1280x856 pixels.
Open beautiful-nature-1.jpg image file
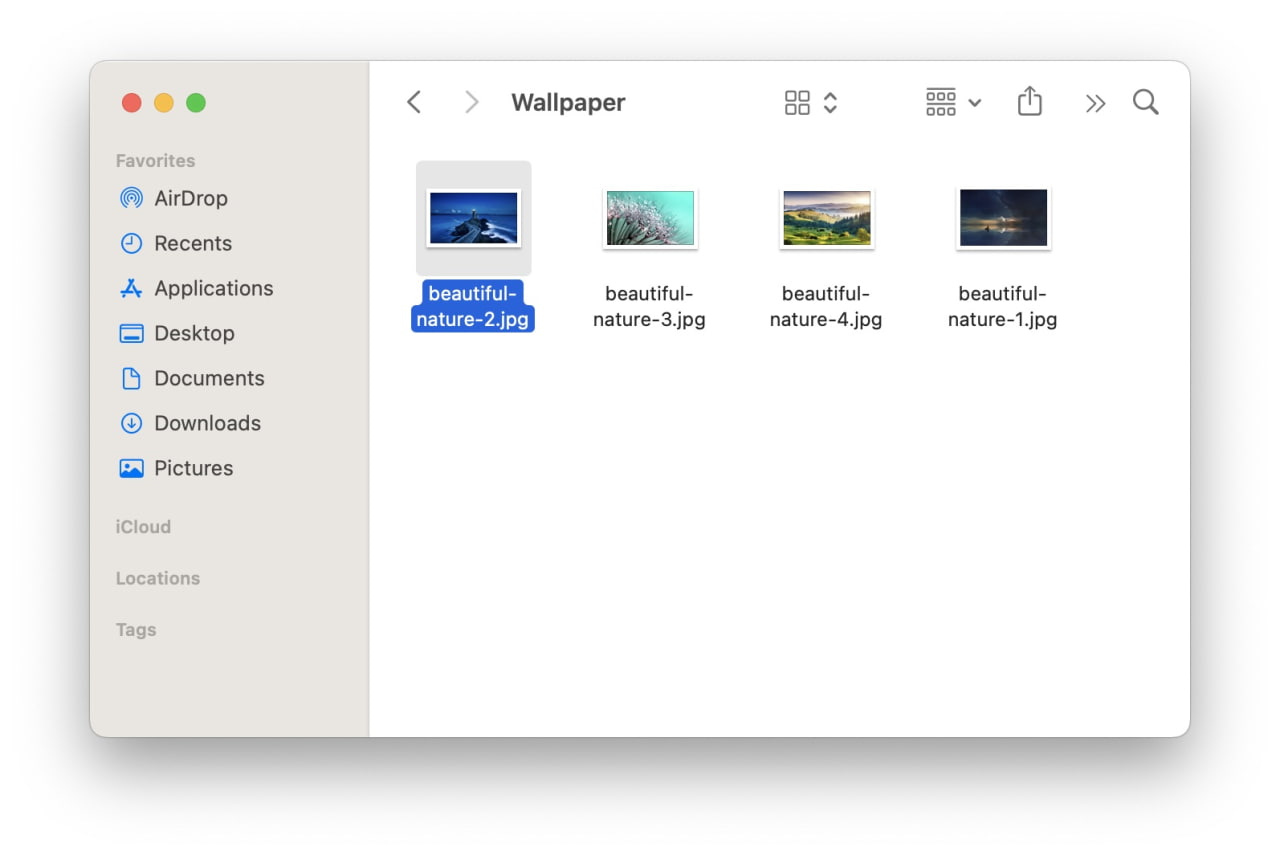point(1003,218)
